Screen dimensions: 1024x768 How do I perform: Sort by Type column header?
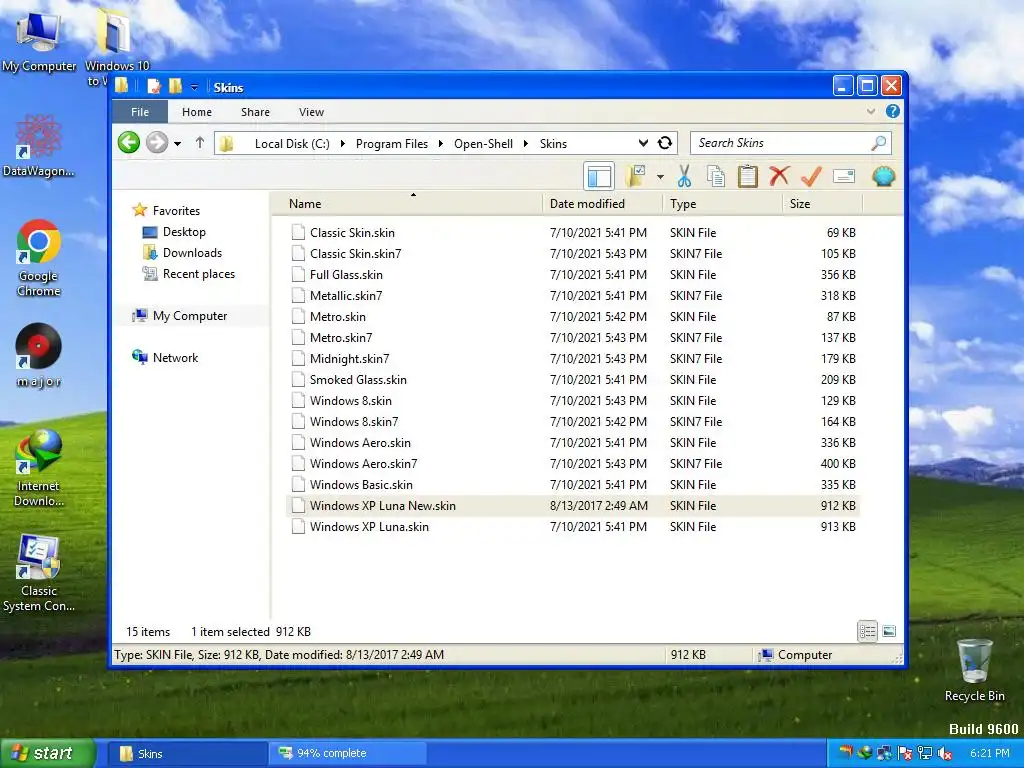[722, 204]
